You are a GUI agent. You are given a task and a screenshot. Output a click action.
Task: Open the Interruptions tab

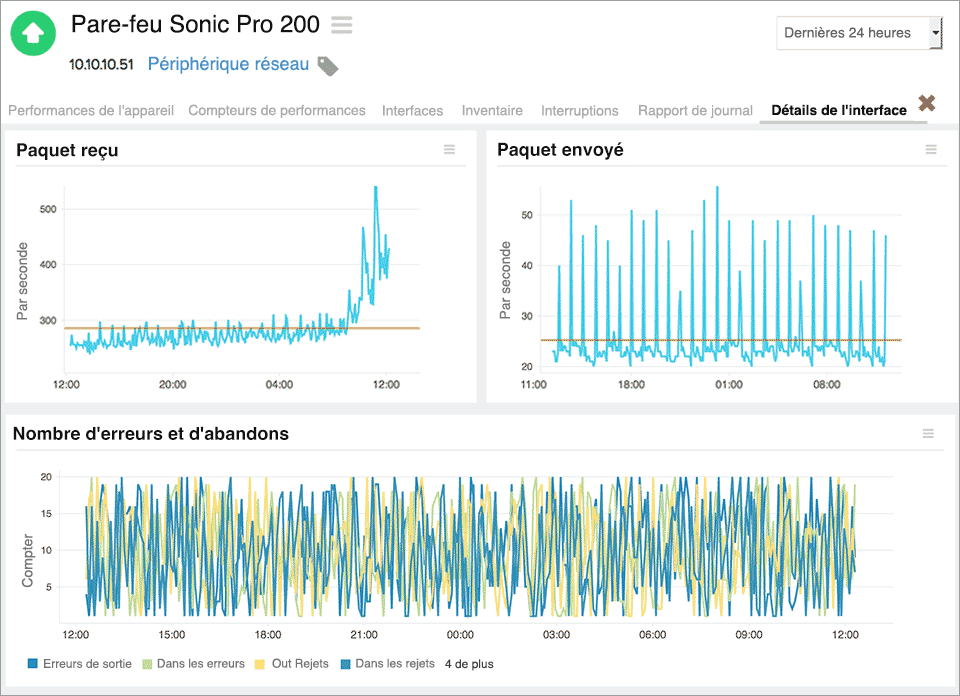tap(580, 111)
